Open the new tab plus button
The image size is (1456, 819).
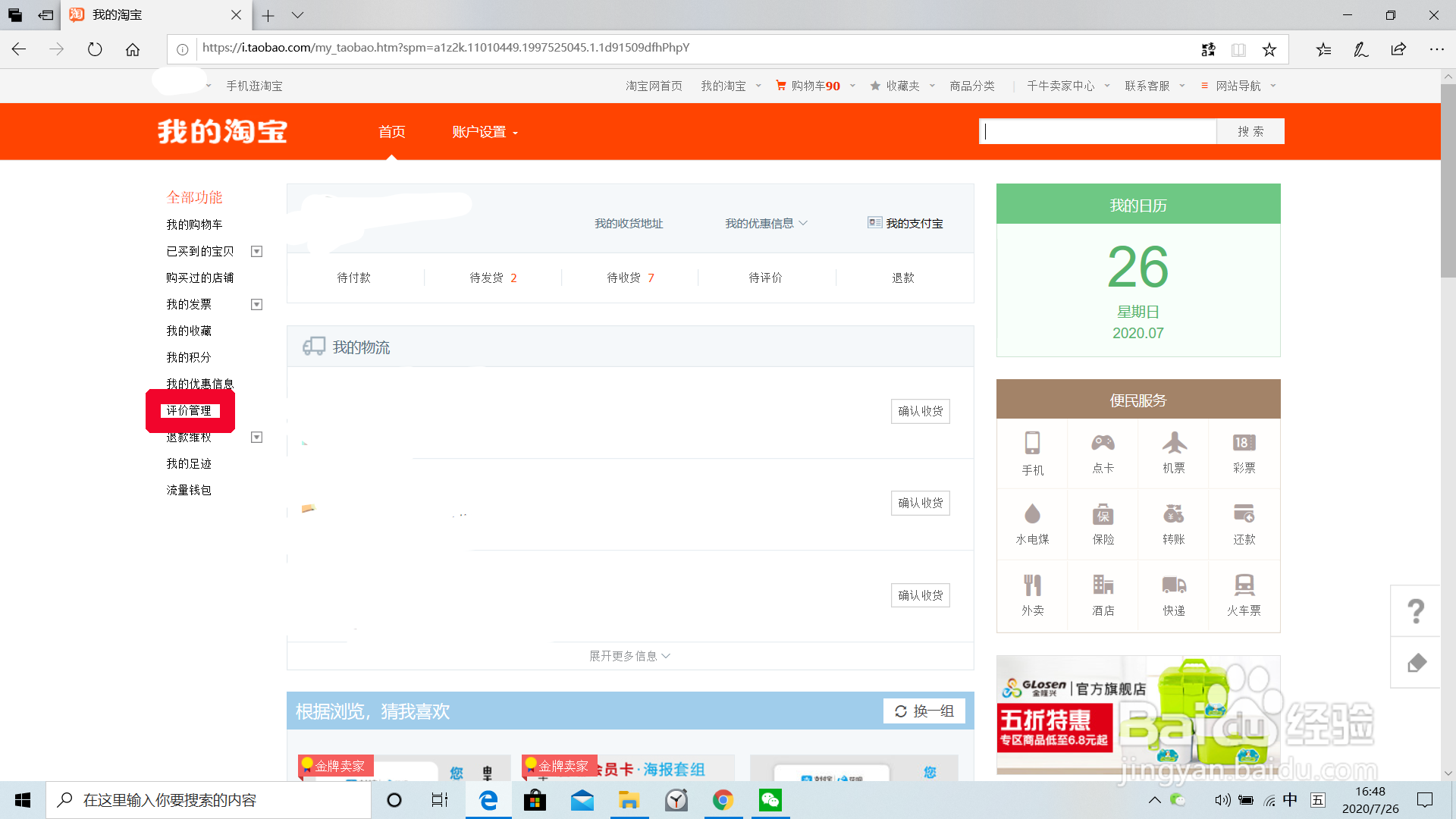(268, 15)
